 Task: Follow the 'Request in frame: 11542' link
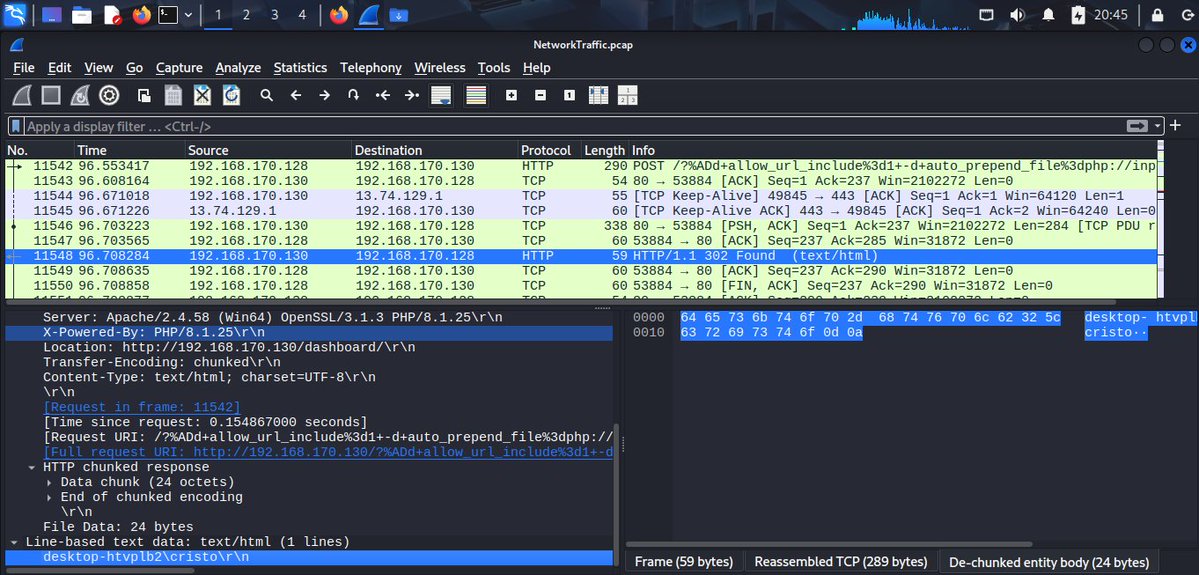pos(141,407)
